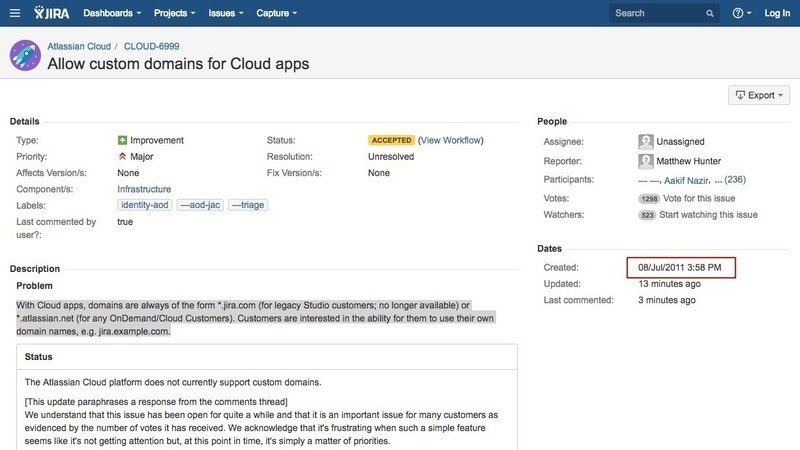Click the red Major priority icon
The width and height of the screenshot is (800, 450).
pos(122,157)
